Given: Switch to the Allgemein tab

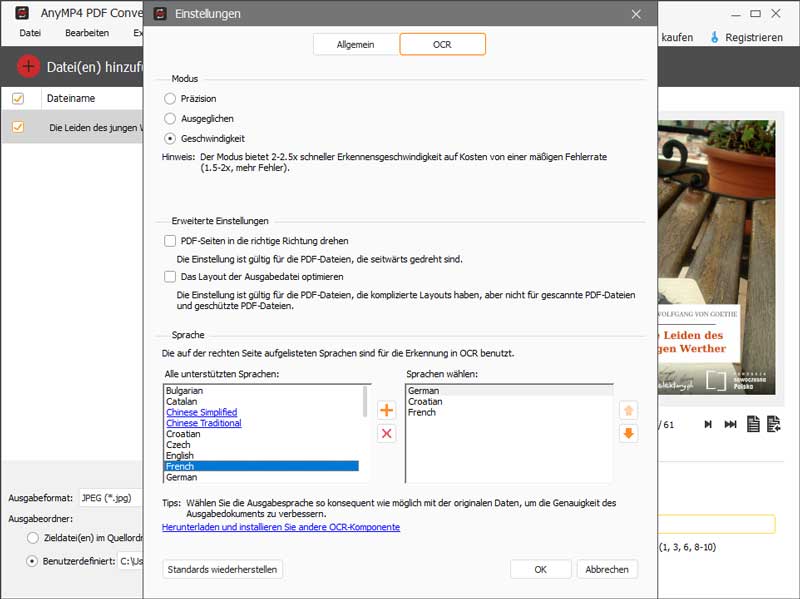Looking at the screenshot, I should (356, 44).
